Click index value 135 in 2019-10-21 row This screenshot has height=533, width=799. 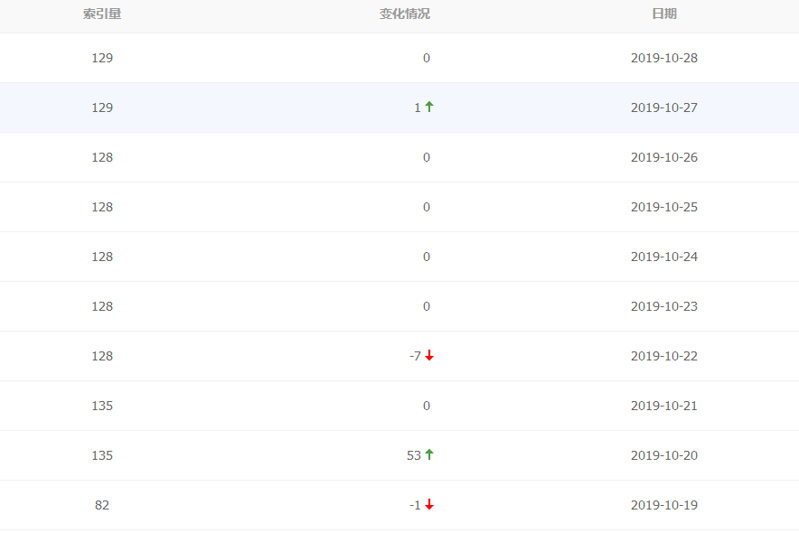102,406
